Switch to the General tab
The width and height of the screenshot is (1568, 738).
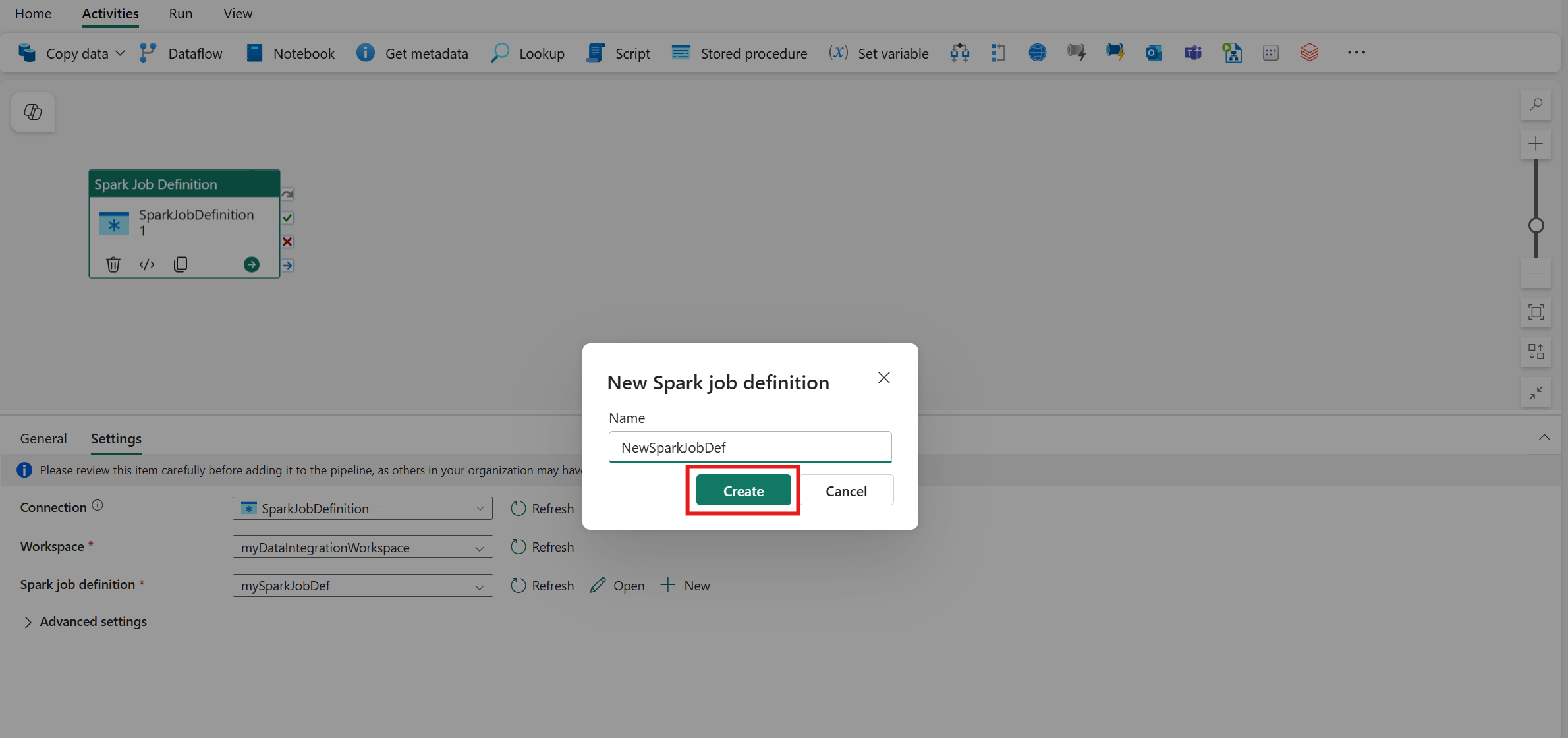[43, 439]
